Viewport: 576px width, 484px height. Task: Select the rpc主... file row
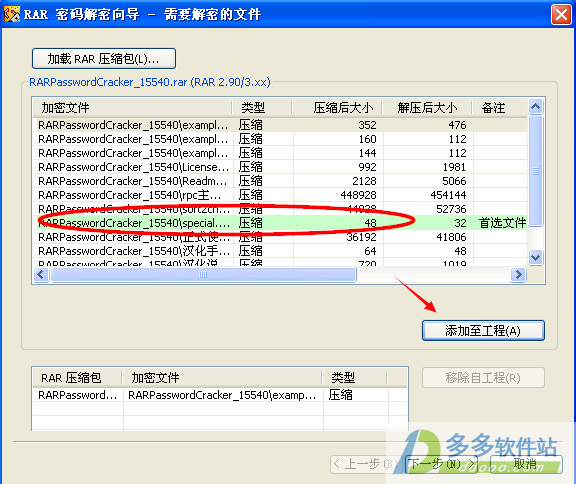tap(280, 195)
